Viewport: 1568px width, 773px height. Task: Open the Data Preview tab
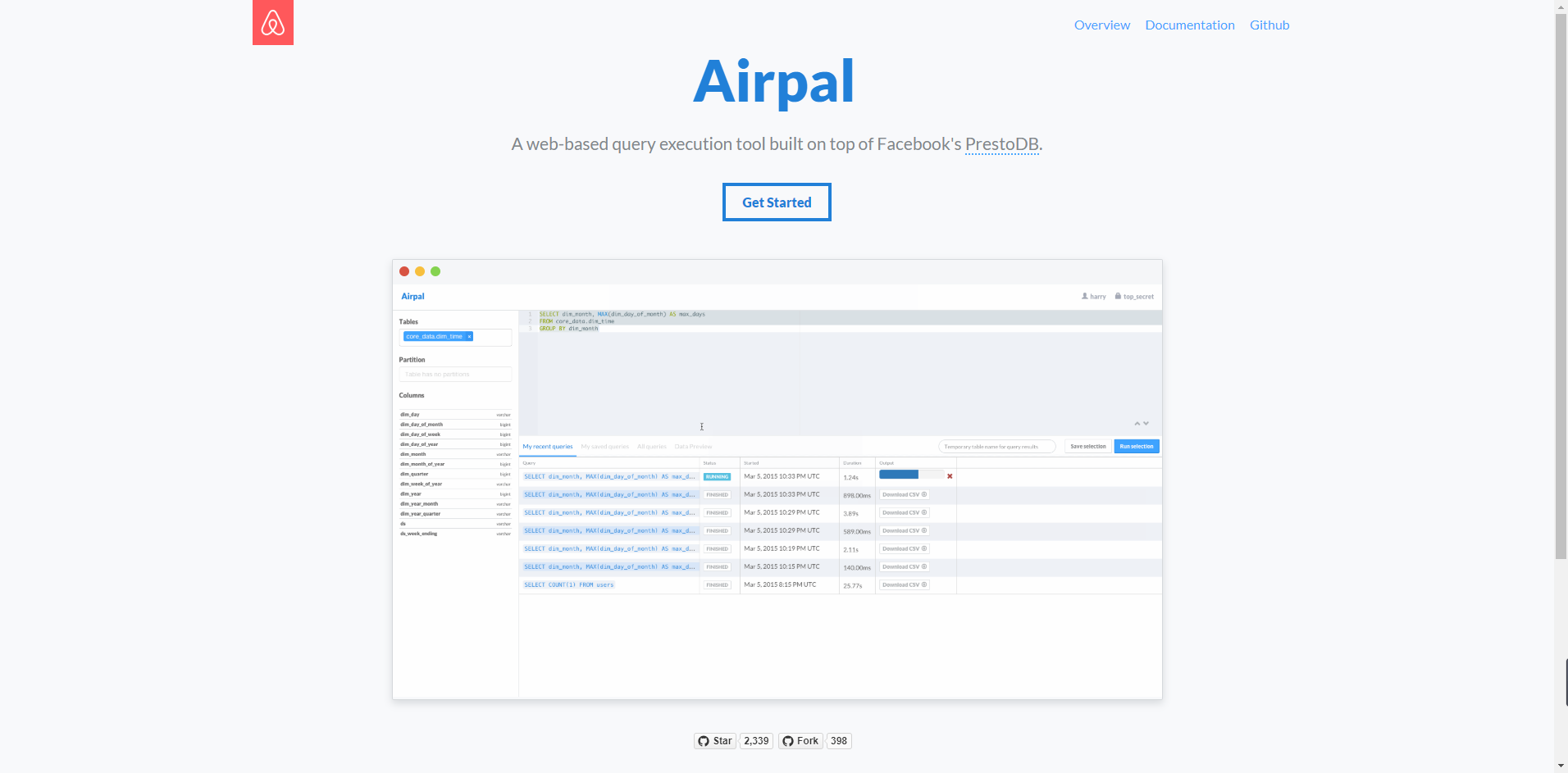[x=692, y=446]
